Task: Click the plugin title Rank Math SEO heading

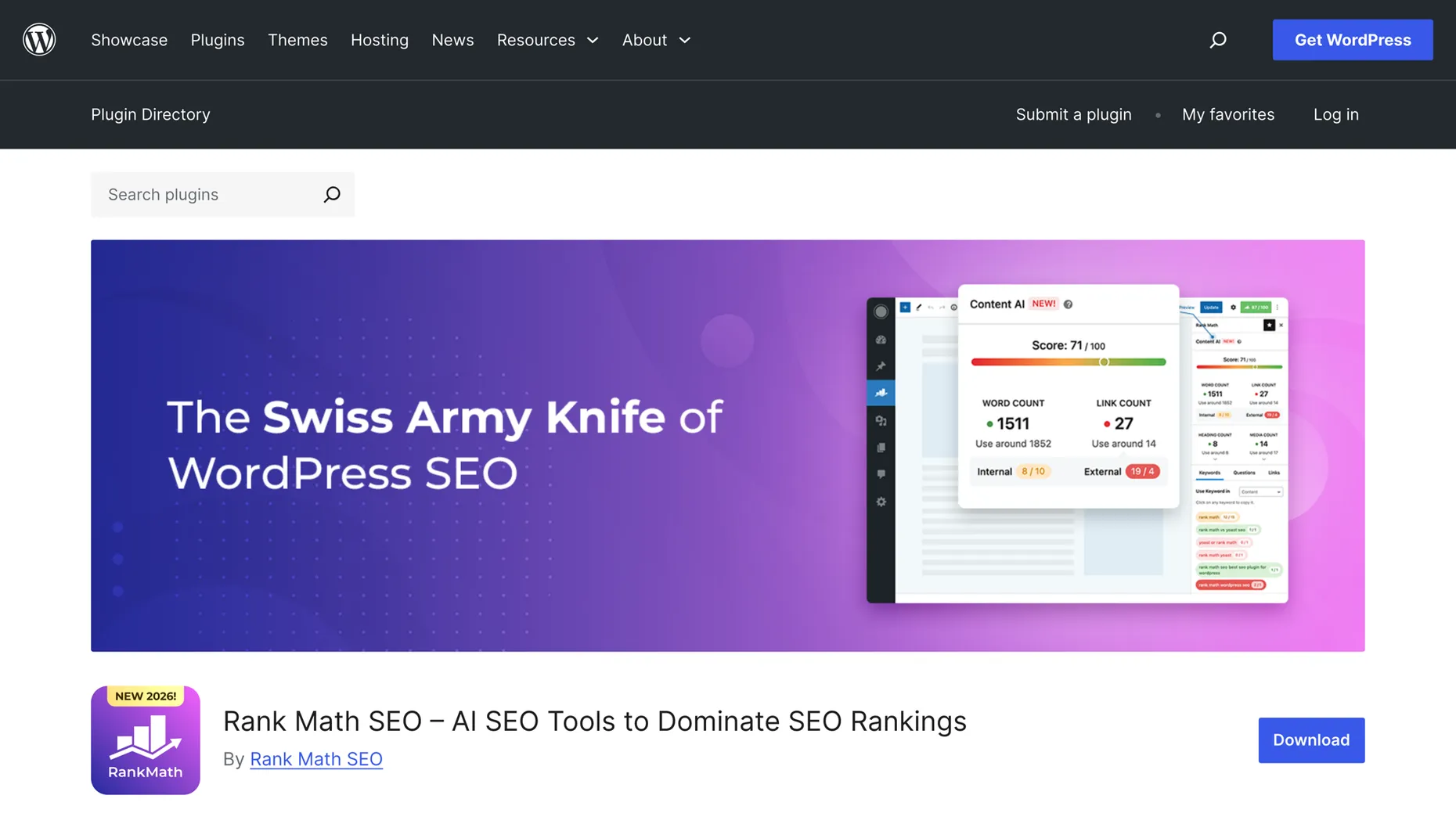Action: 595,721
